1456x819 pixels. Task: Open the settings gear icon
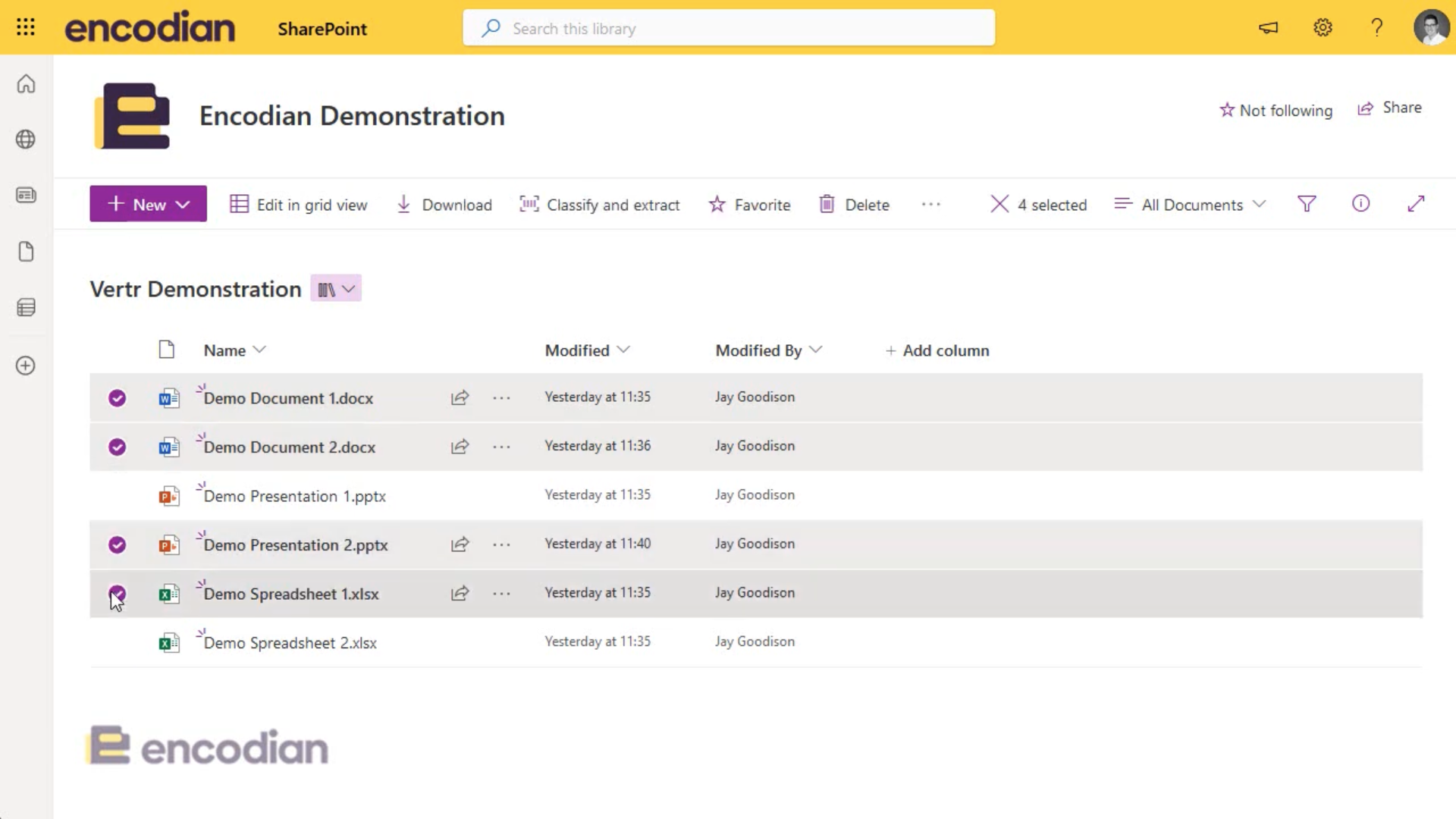[x=1323, y=28]
